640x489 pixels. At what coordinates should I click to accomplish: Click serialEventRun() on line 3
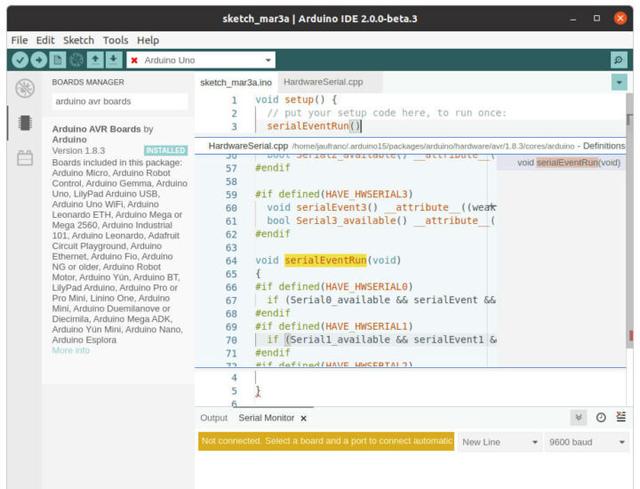click(x=313, y=126)
